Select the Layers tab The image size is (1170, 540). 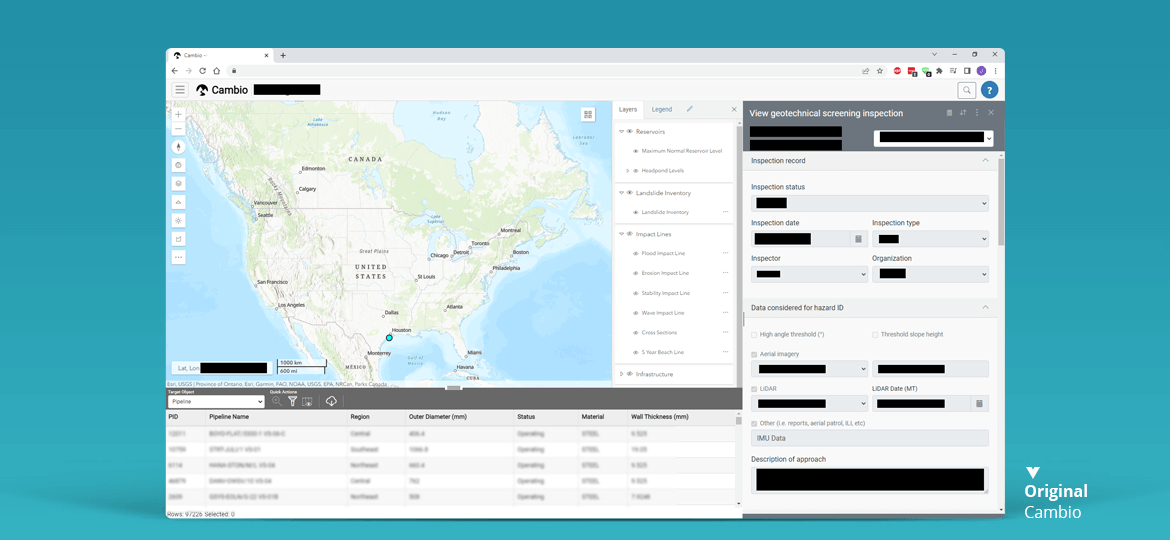(628, 109)
